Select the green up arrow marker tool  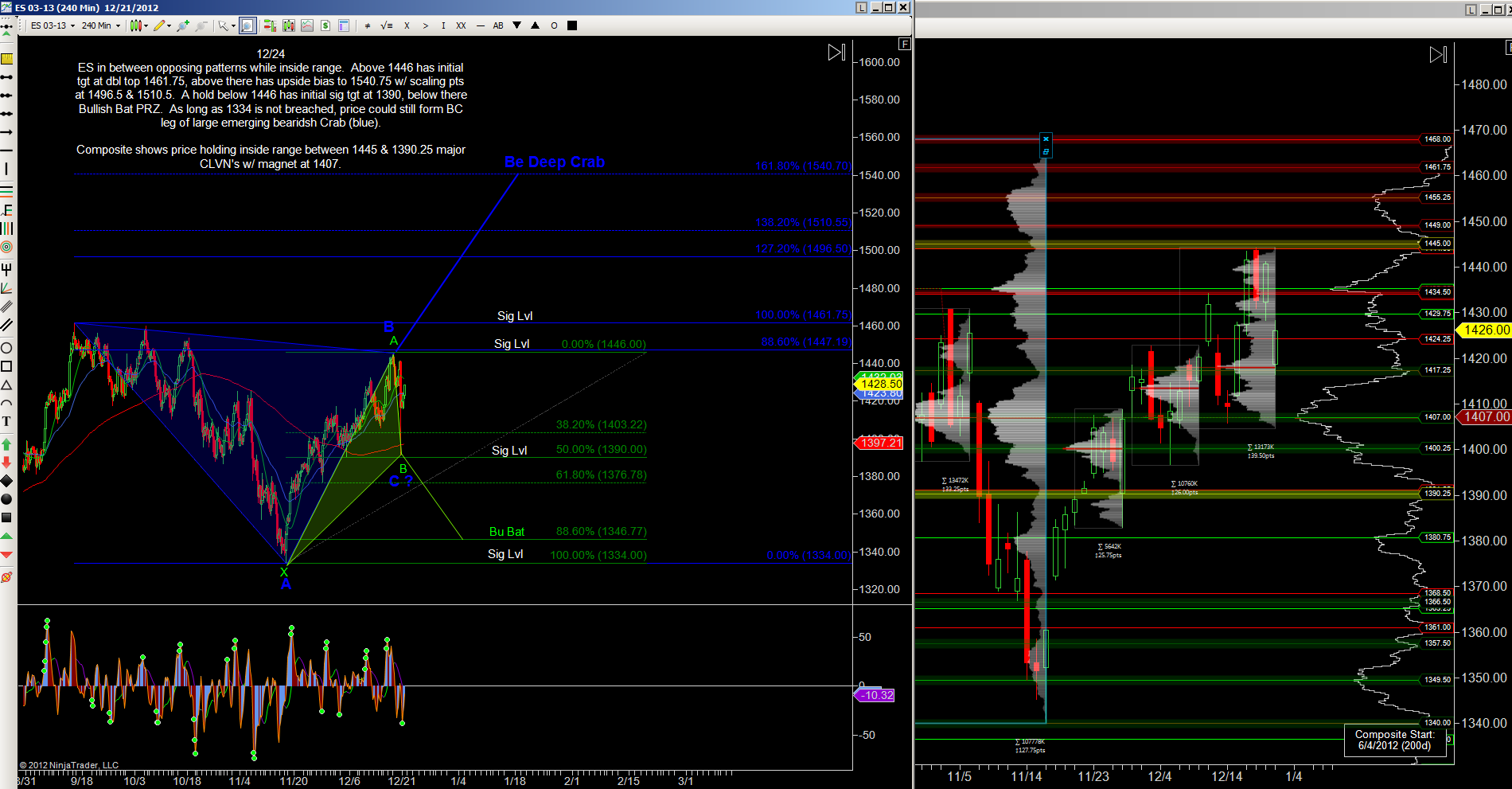(x=6, y=444)
